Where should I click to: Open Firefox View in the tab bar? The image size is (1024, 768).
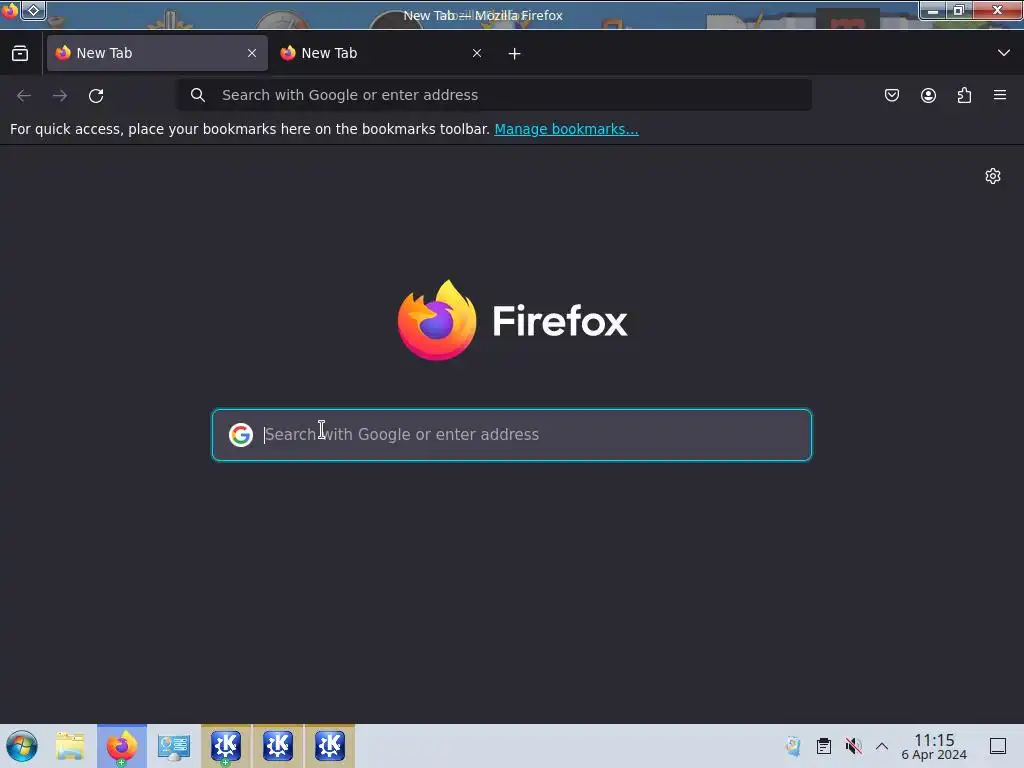pyautogui.click(x=20, y=54)
